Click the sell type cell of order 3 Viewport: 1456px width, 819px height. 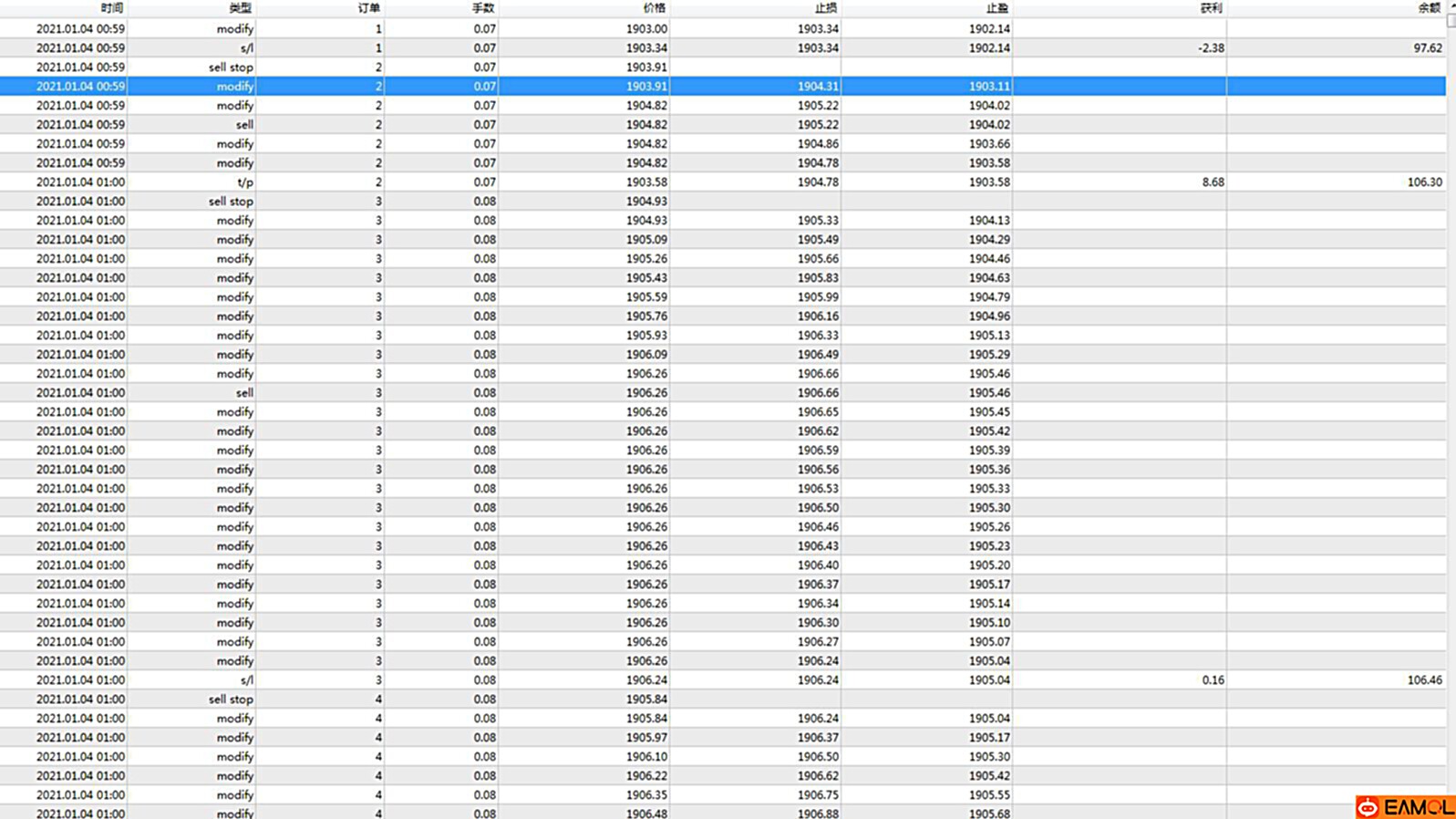point(244,393)
